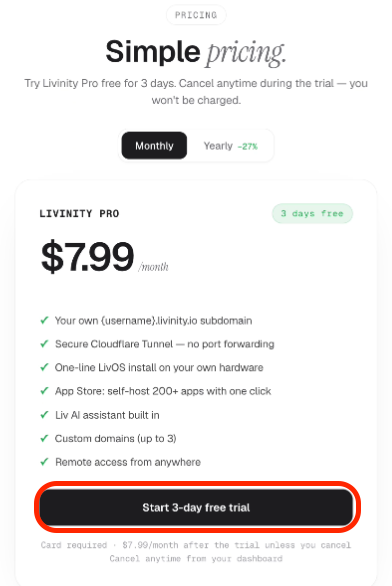
Task: Select the Monthly billing toggle
Action: click(x=154, y=145)
